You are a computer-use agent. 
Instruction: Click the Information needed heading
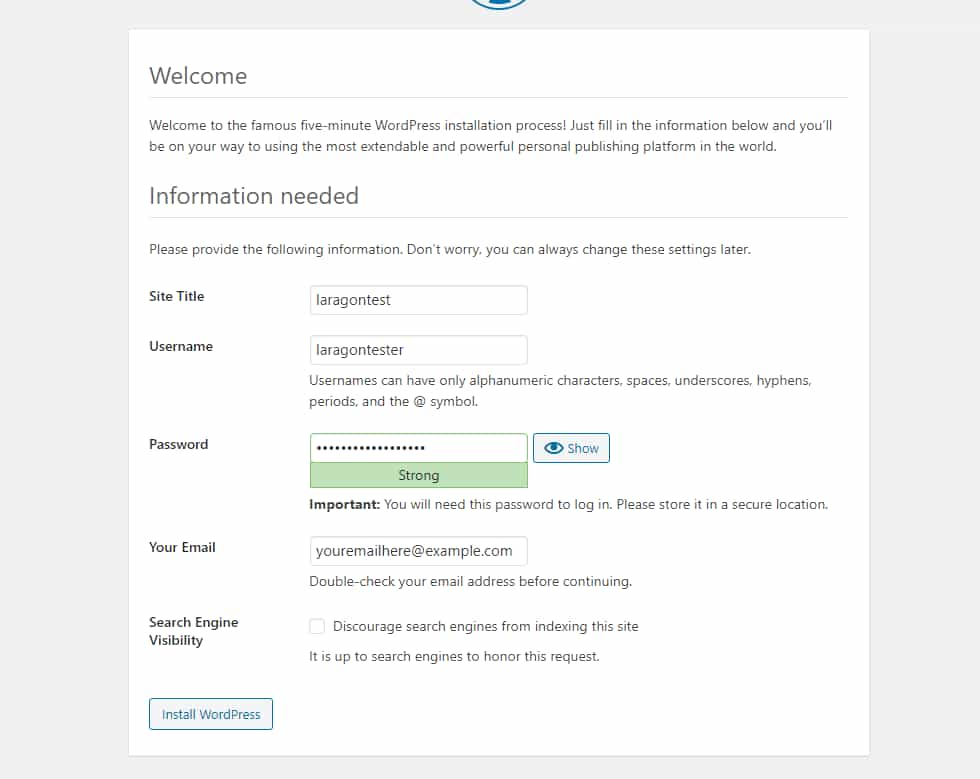[254, 196]
